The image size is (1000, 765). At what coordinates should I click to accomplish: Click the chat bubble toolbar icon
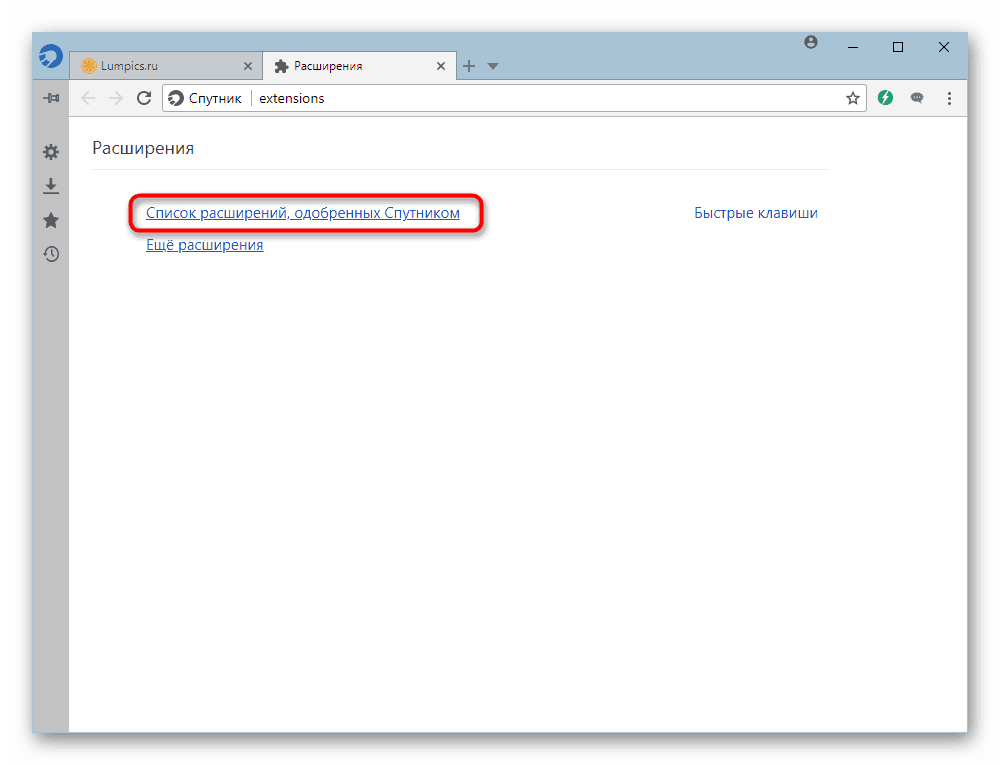click(917, 98)
